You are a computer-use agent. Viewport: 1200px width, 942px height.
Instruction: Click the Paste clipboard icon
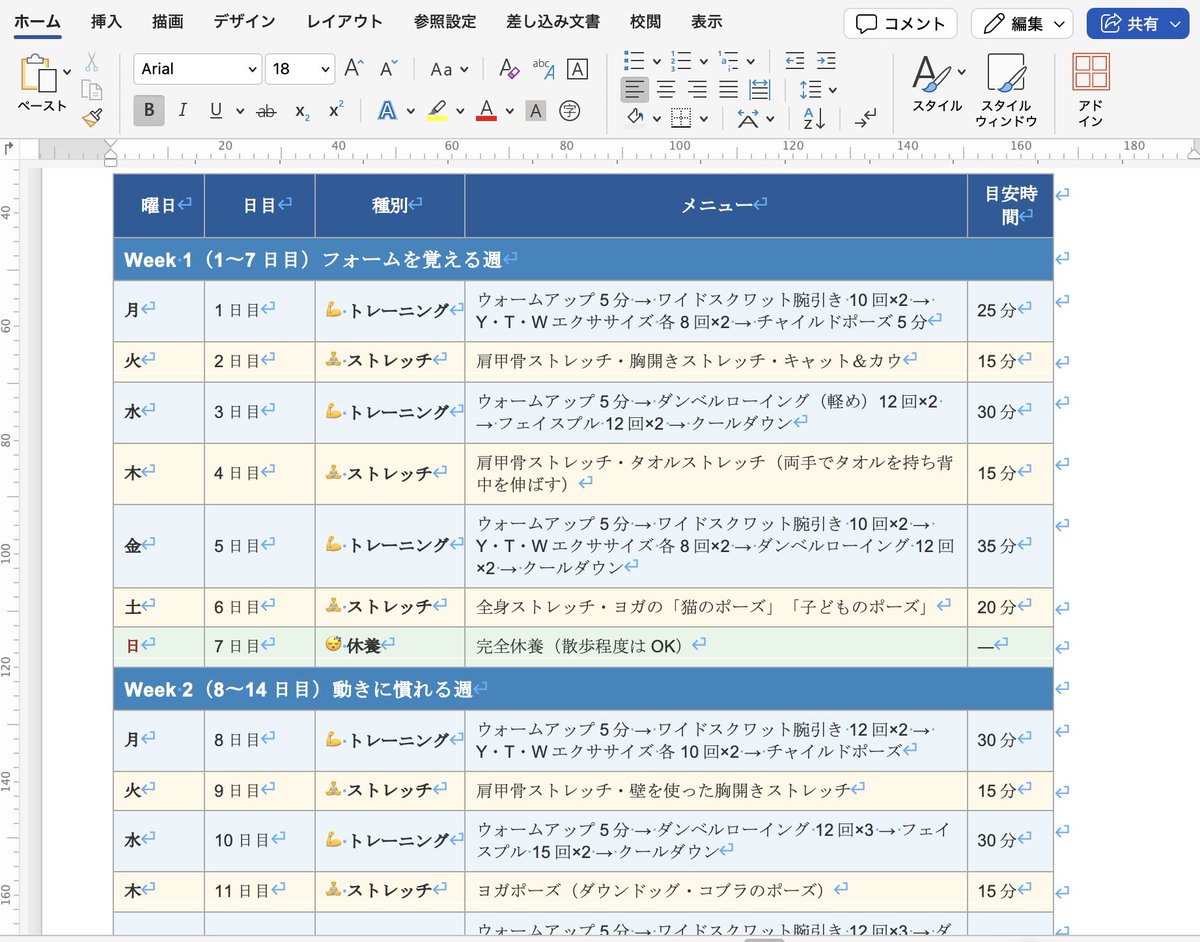(x=38, y=74)
